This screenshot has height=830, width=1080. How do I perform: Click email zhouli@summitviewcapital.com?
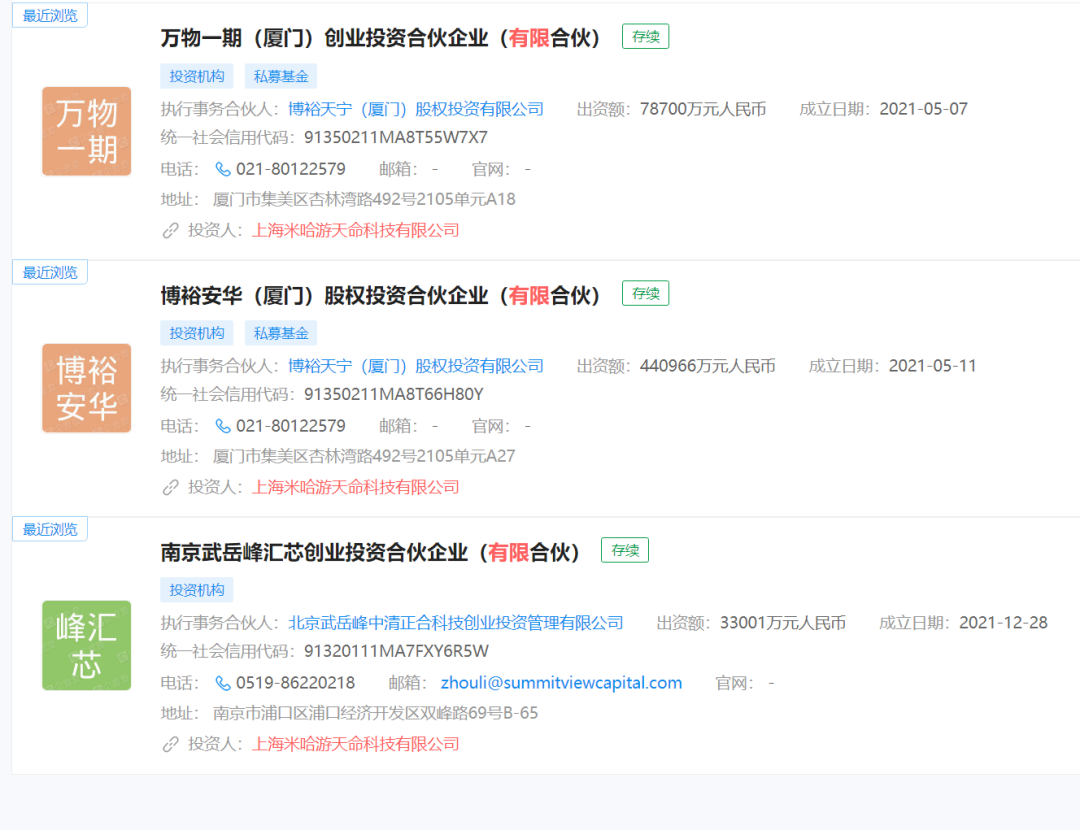[561, 683]
